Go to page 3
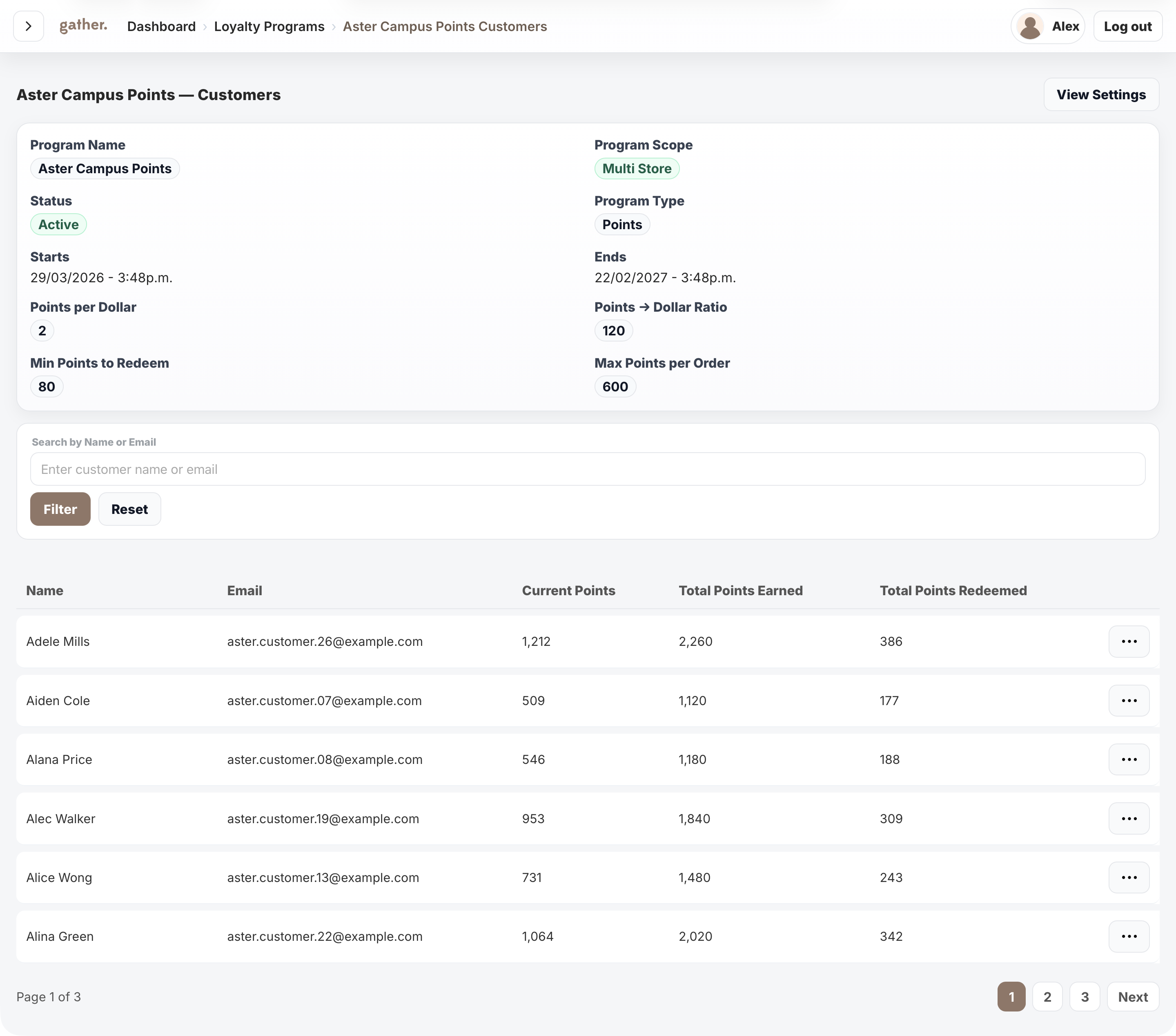 1085,997
